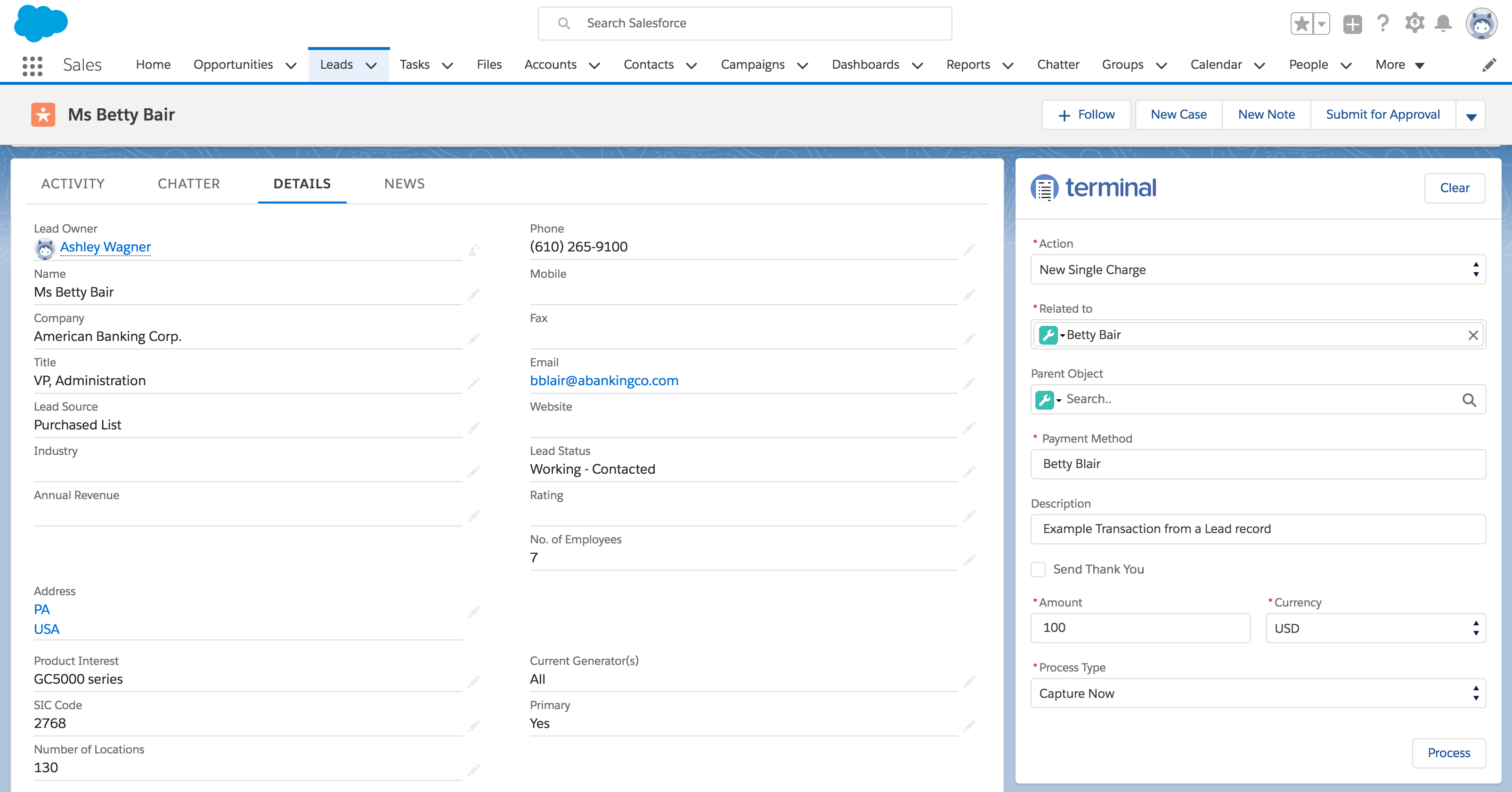Image resolution: width=1512 pixels, height=792 pixels.
Task: Click the Parent Object wrench icon
Action: [x=1045, y=399]
